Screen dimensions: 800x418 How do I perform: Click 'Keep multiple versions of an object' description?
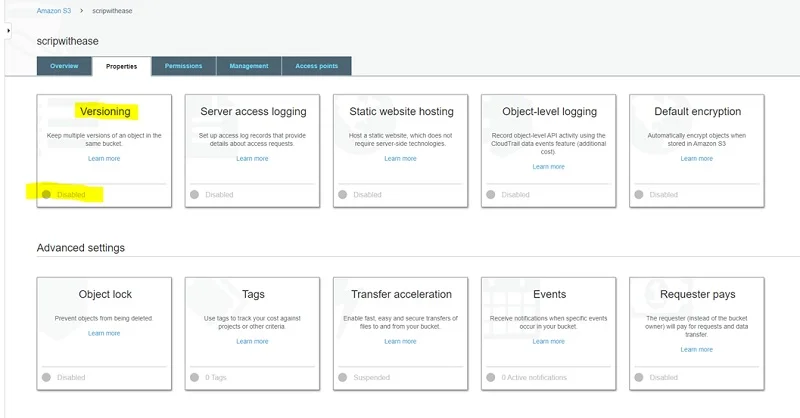(x=104, y=139)
